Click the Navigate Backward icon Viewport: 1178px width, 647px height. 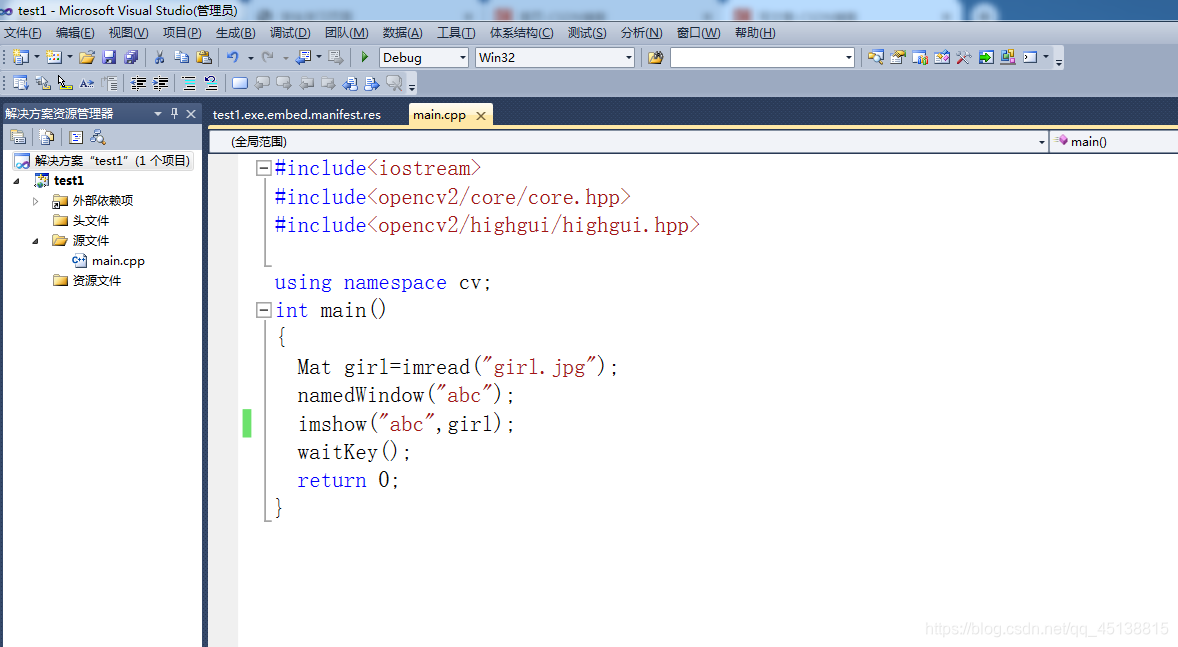click(x=304, y=57)
